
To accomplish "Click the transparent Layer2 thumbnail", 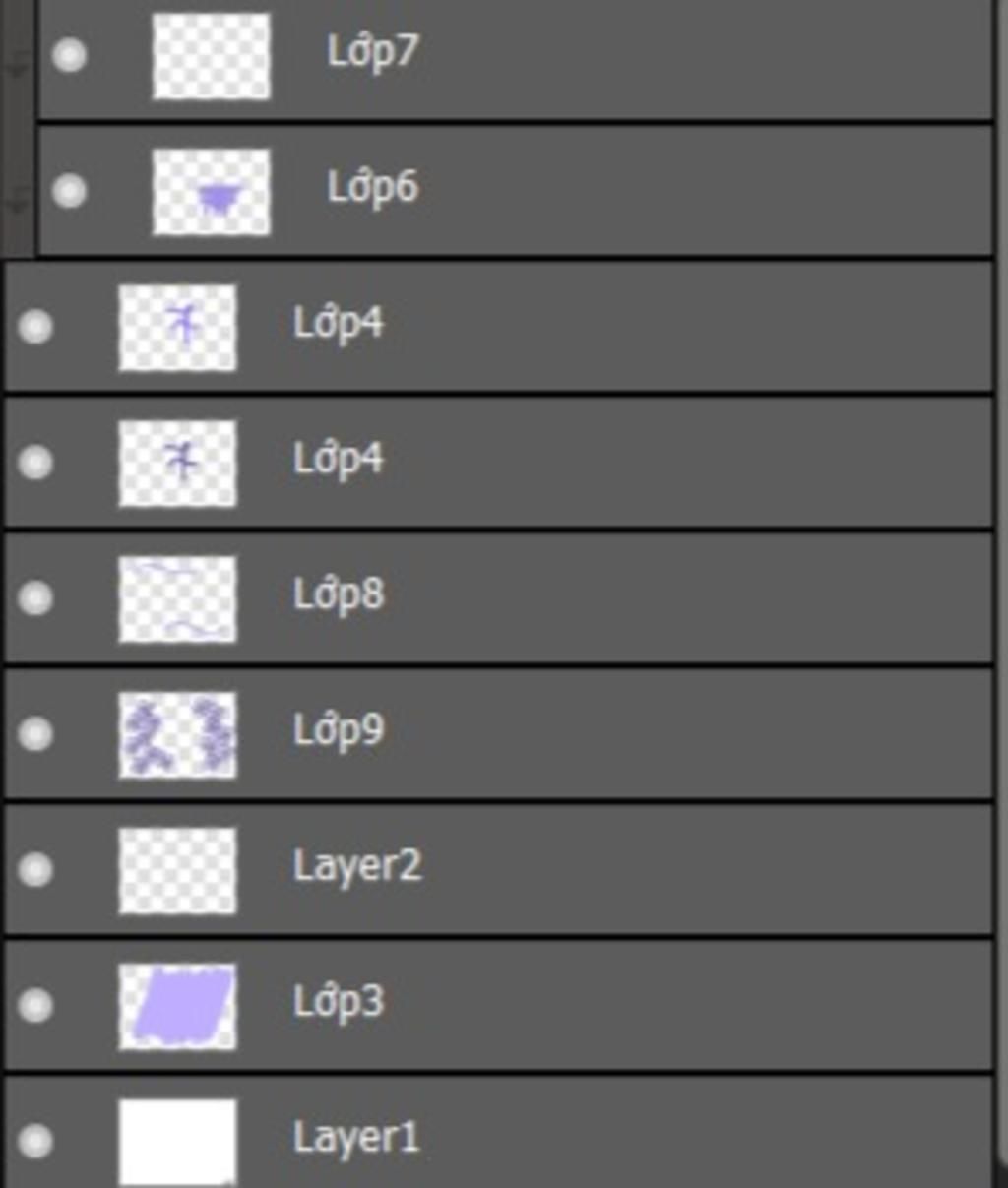I will [x=178, y=871].
